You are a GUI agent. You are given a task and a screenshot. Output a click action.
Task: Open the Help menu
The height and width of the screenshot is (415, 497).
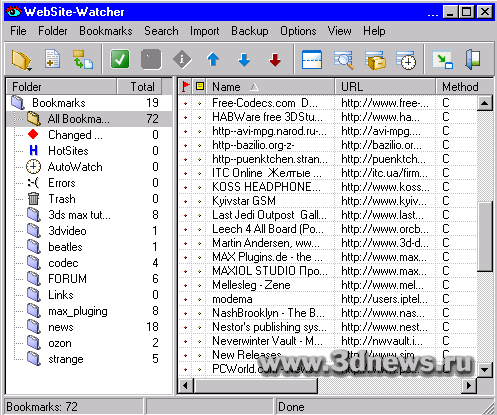(374, 31)
